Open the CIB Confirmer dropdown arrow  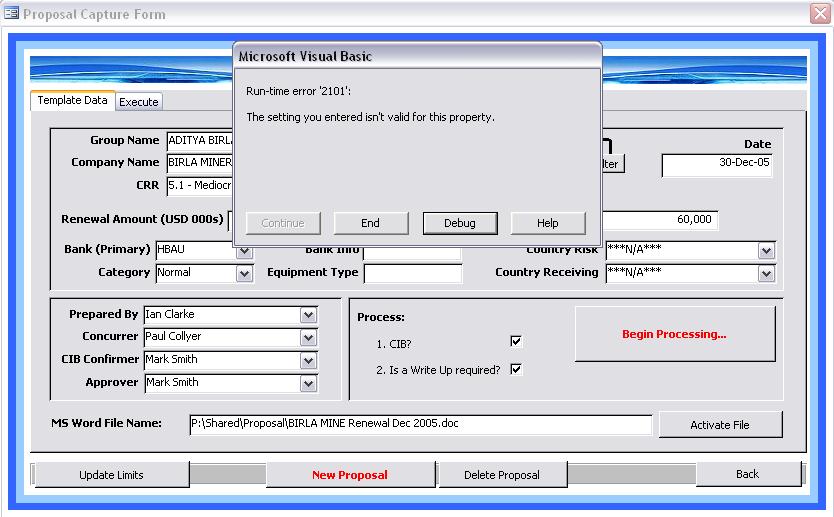point(308,361)
